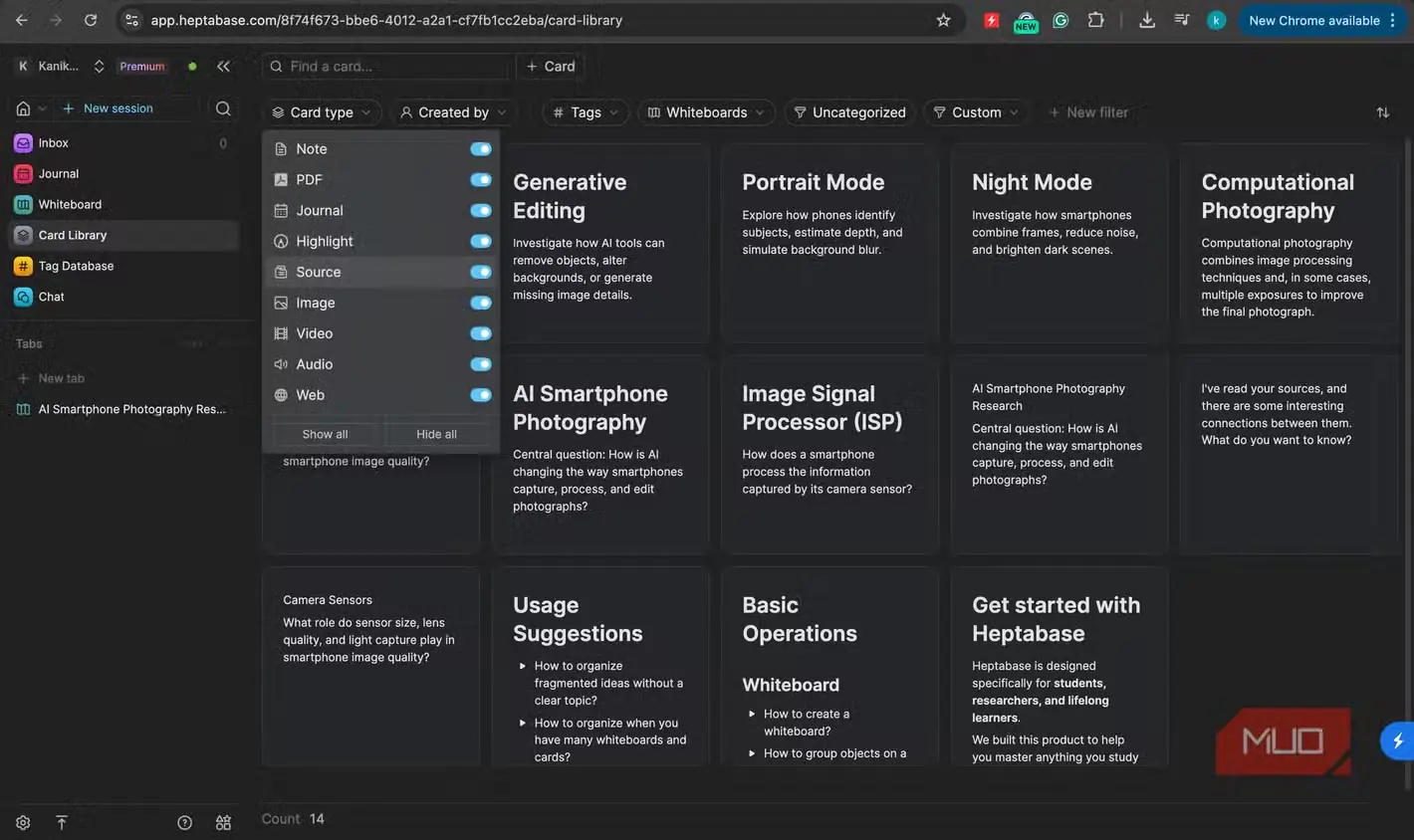Open the shortcuts icon beside help
The height and width of the screenshot is (840, 1414).
tap(223, 823)
